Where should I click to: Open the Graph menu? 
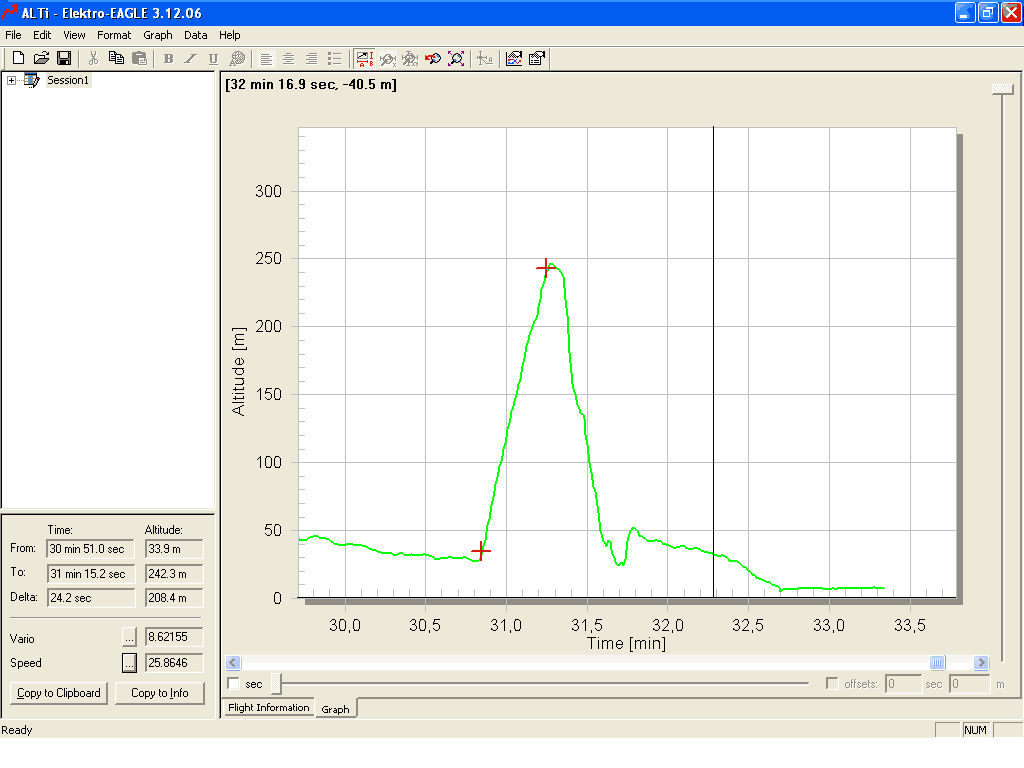[157, 35]
